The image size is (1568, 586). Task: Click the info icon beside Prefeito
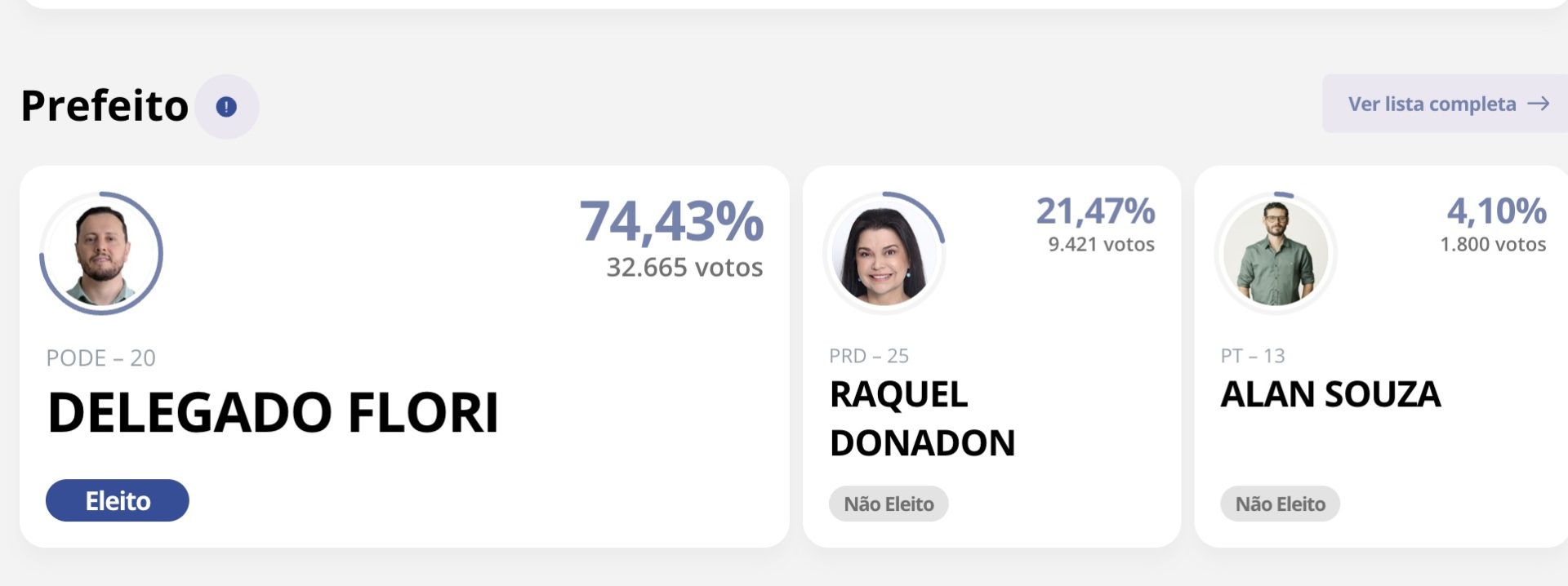click(x=226, y=107)
